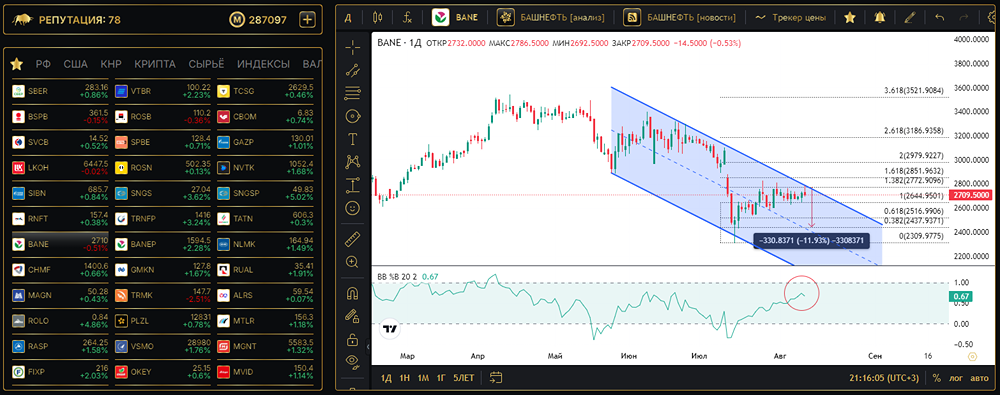The image size is (1000, 395).
Task: Toggle lock all drawings padlock
Action: 352,339
